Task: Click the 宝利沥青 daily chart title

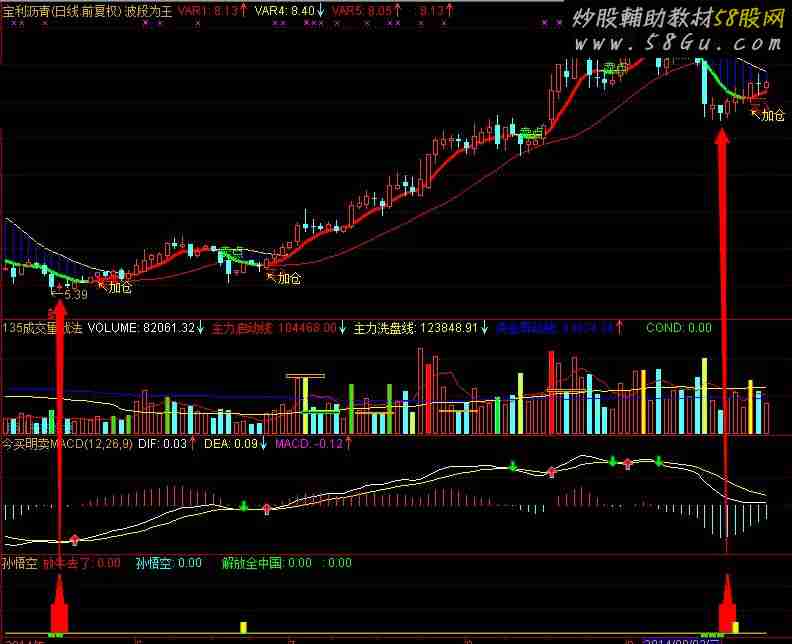Action: click(x=87, y=11)
